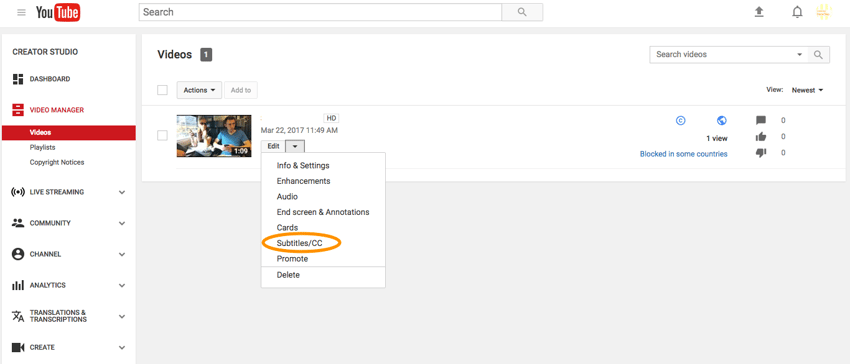Screen dimensions: 850x364
Task: Expand the Analytics section chevron
Action: (122, 285)
